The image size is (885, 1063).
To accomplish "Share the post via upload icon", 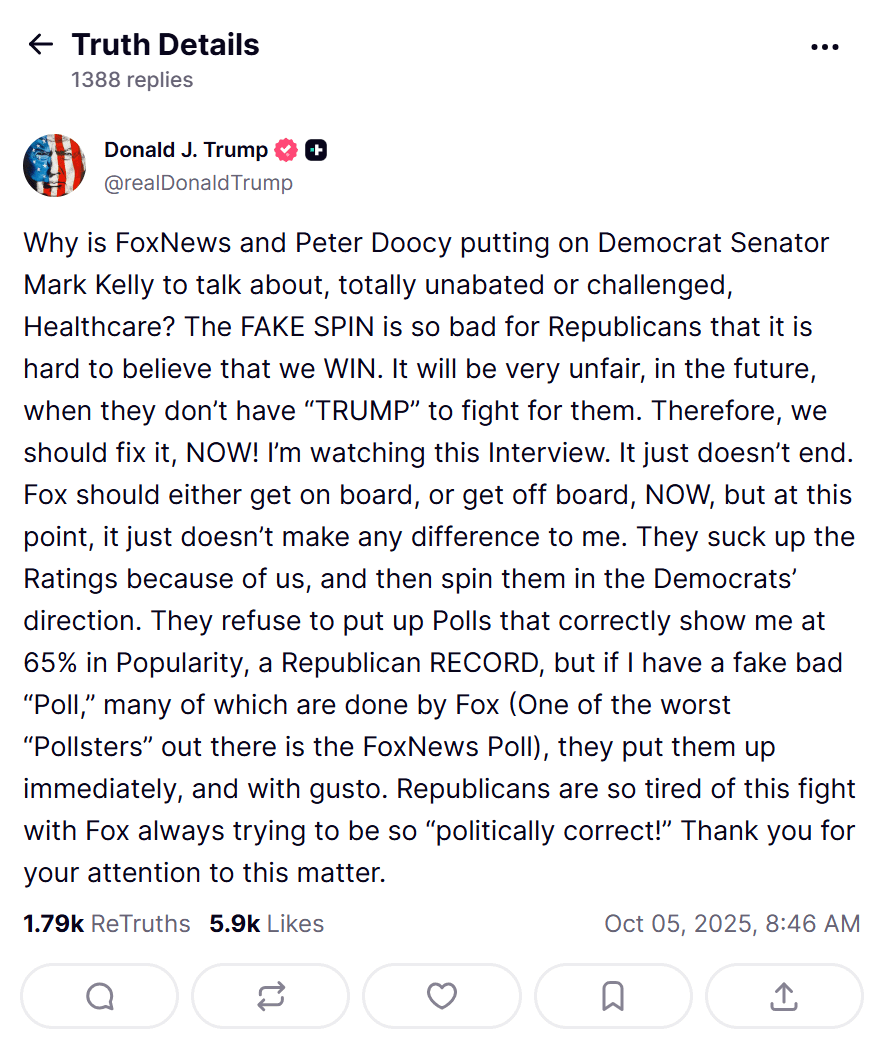I will click(x=784, y=996).
